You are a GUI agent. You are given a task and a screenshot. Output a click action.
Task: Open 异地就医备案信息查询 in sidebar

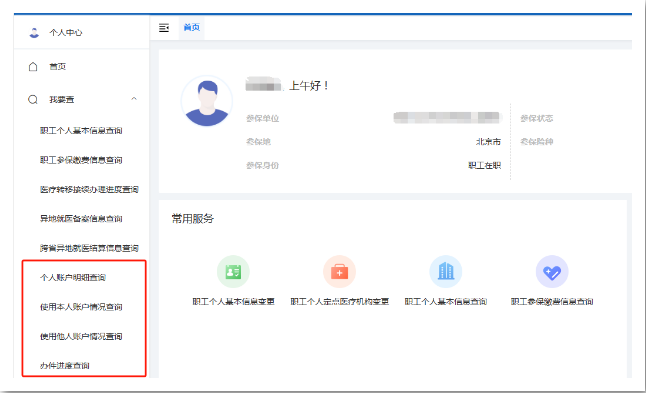(81, 219)
